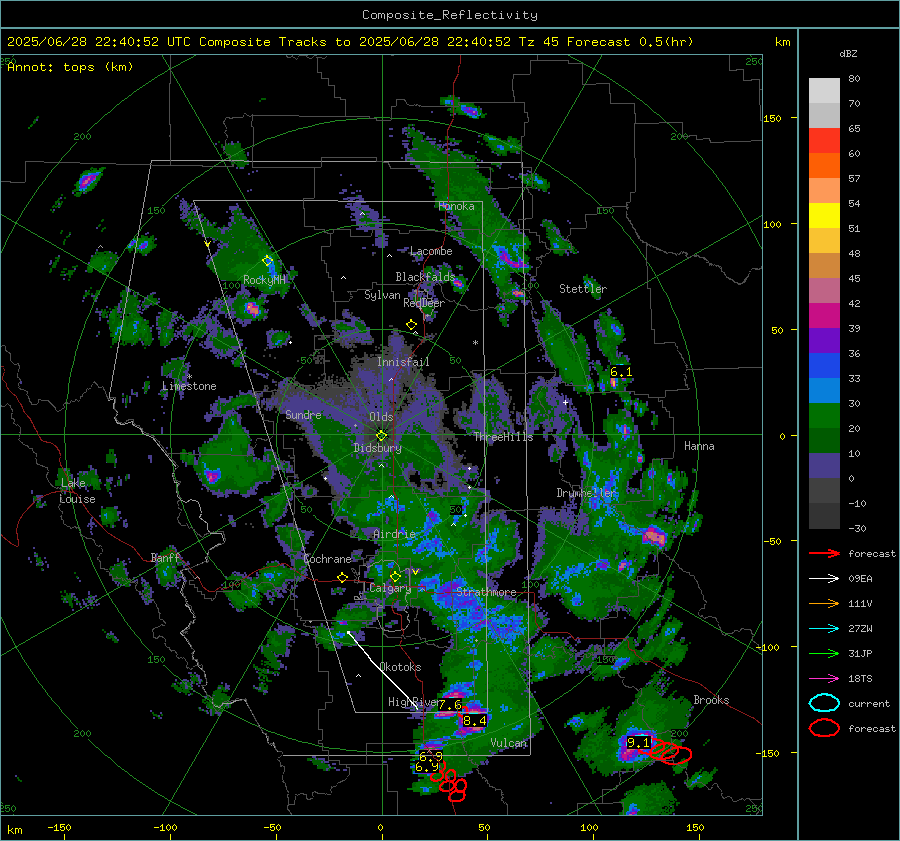The height and width of the screenshot is (841, 900).
Task: Click the yellow diamond marker below Cochrane
Action: pyautogui.click(x=343, y=578)
